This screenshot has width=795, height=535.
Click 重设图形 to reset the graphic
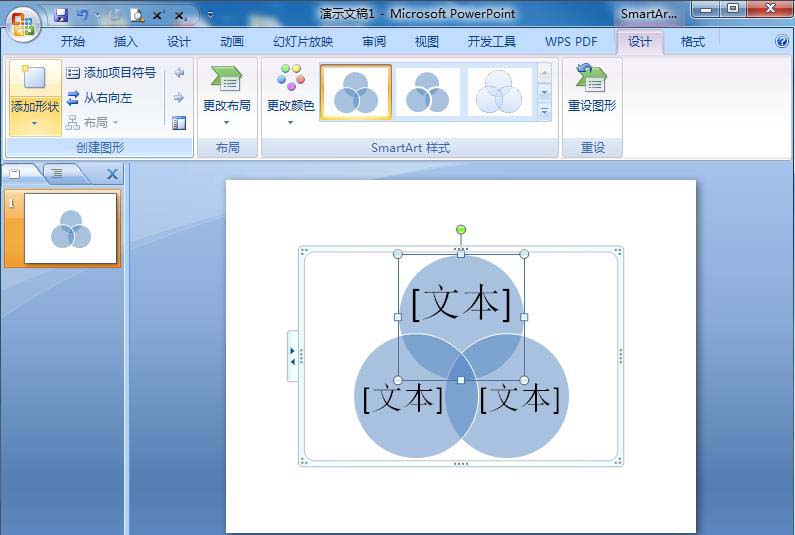592,89
